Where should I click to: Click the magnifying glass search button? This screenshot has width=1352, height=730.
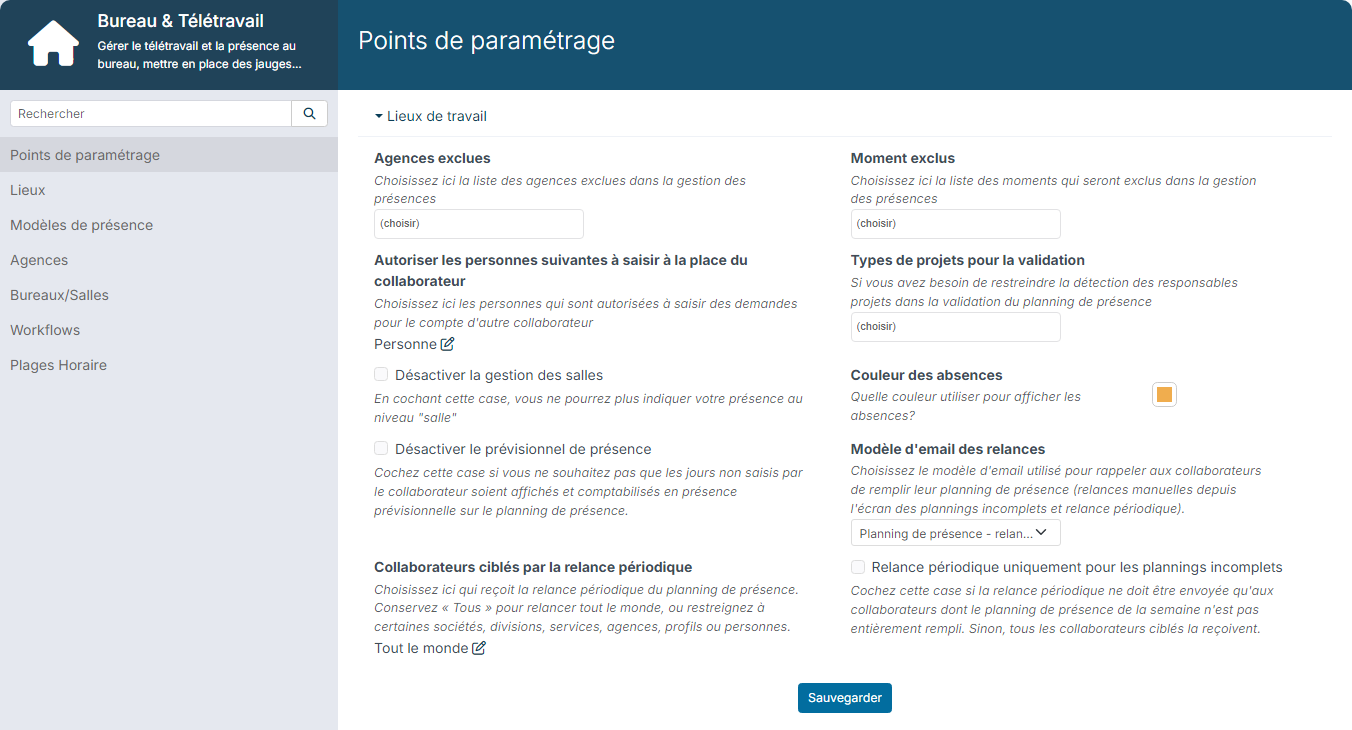coord(309,114)
